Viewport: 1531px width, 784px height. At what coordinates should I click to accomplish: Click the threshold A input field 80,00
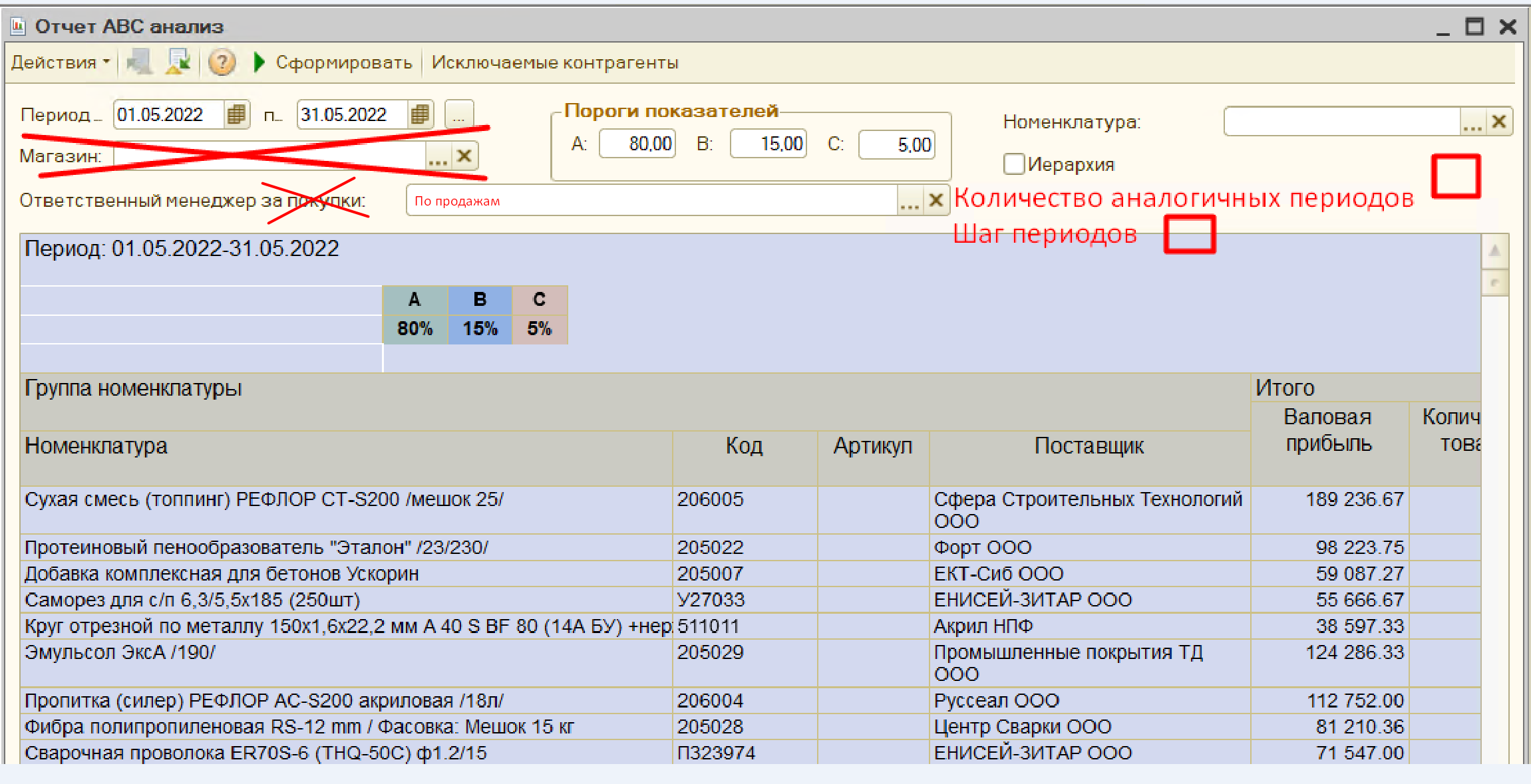[637, 144]
